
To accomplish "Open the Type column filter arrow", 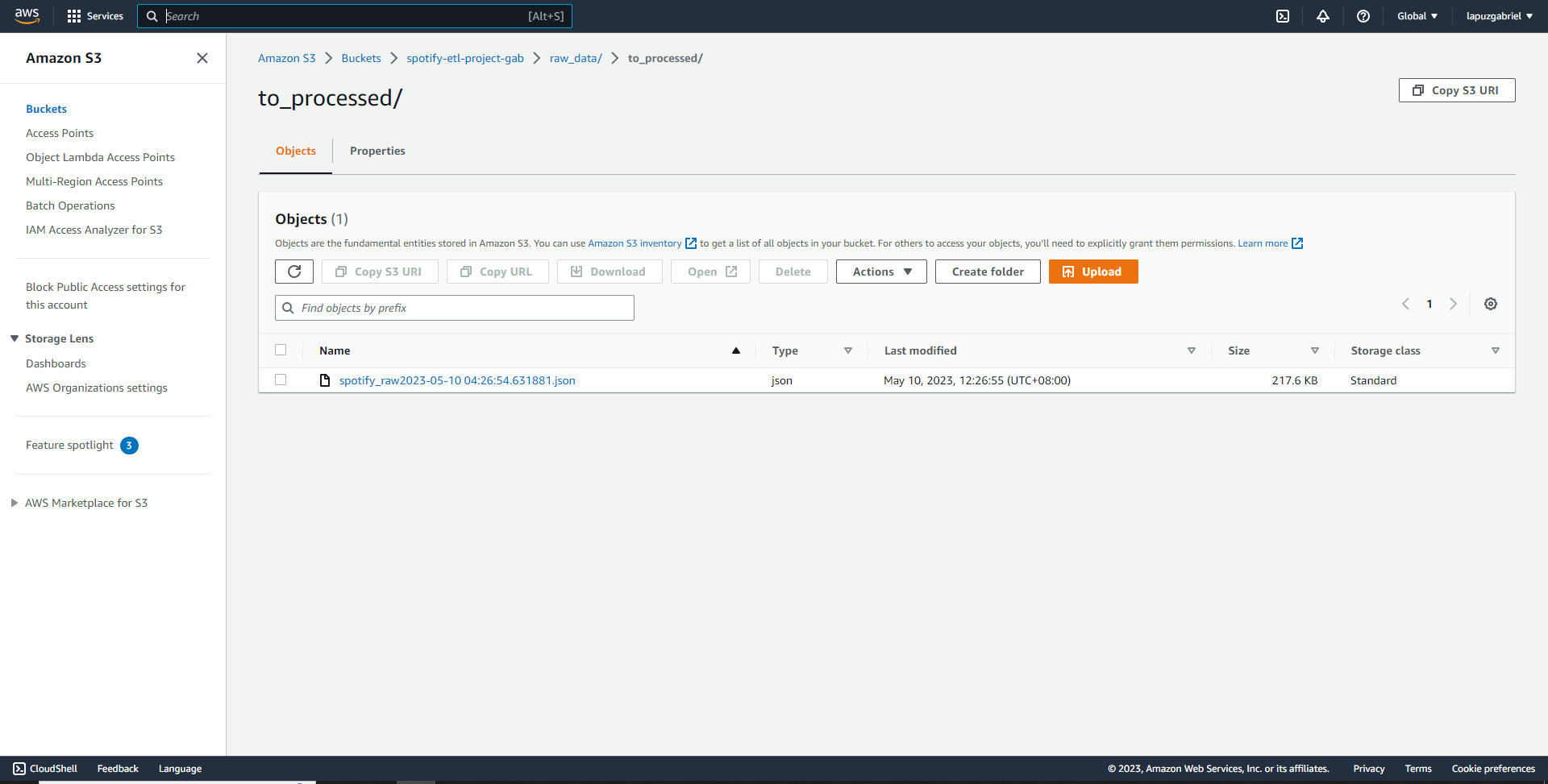I will click(848, 351).
